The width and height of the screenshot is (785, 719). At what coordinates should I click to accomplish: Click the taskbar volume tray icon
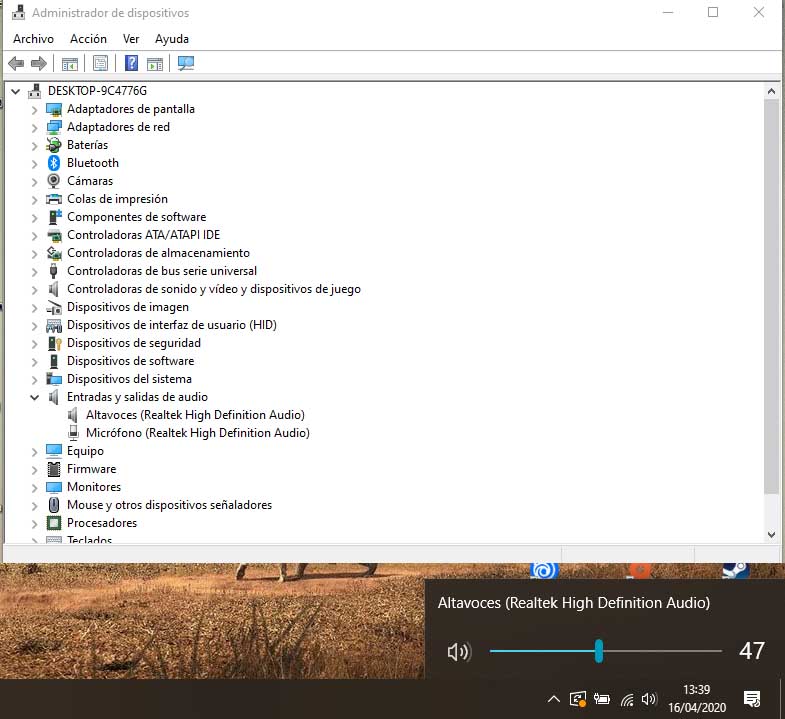coord(649,699)
